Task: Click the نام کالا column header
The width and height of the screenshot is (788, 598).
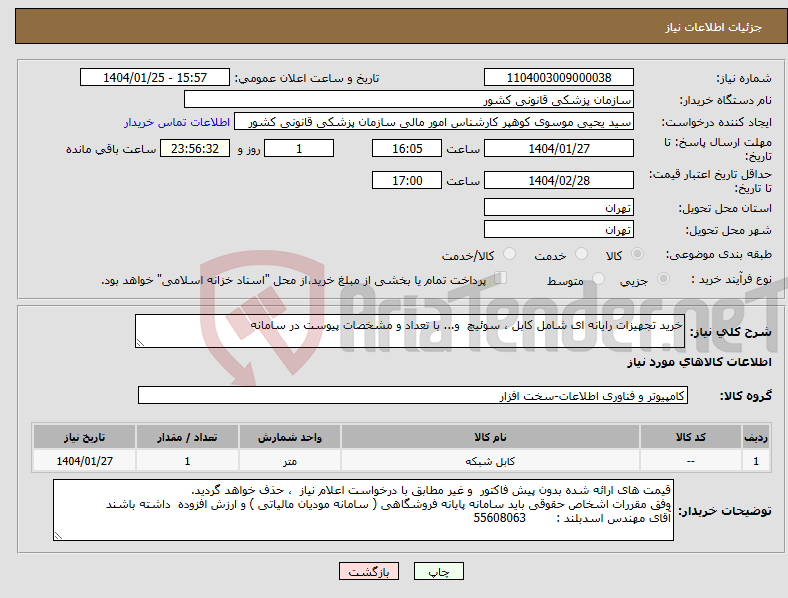Action: [490, 437]
